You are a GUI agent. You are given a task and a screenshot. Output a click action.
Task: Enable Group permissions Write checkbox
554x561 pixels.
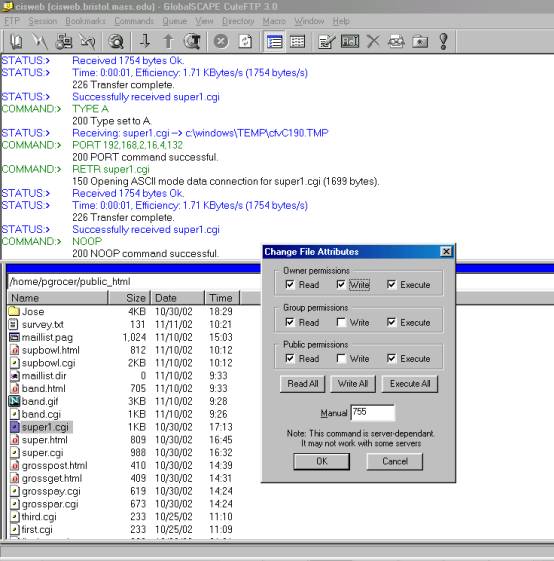[x=341, y=322]
